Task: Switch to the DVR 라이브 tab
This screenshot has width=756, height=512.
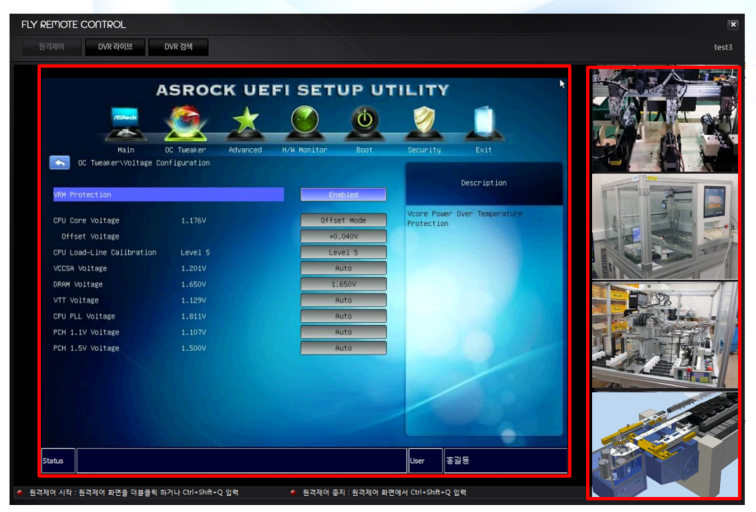Action: click(115, 47)
